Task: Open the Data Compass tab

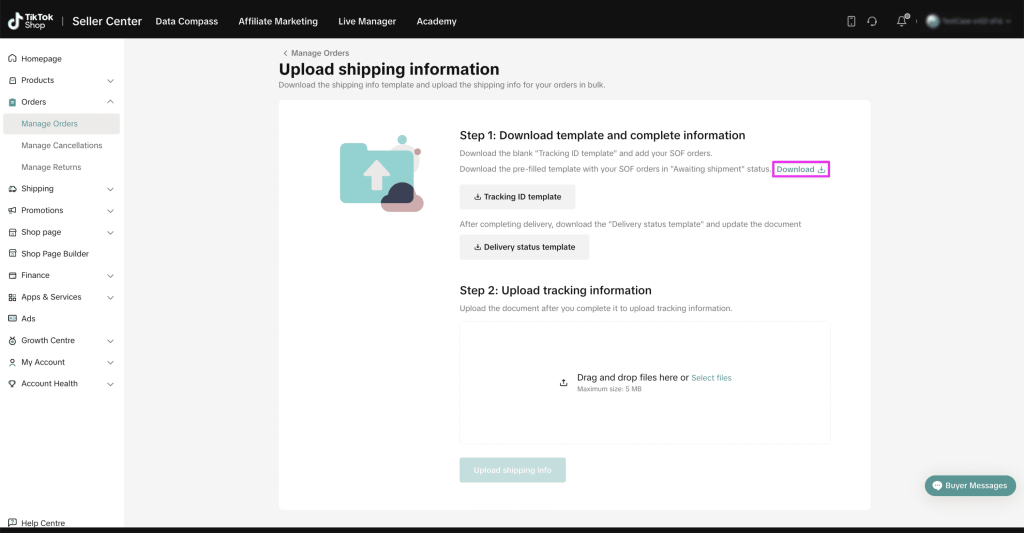Action: click(186, 21)
